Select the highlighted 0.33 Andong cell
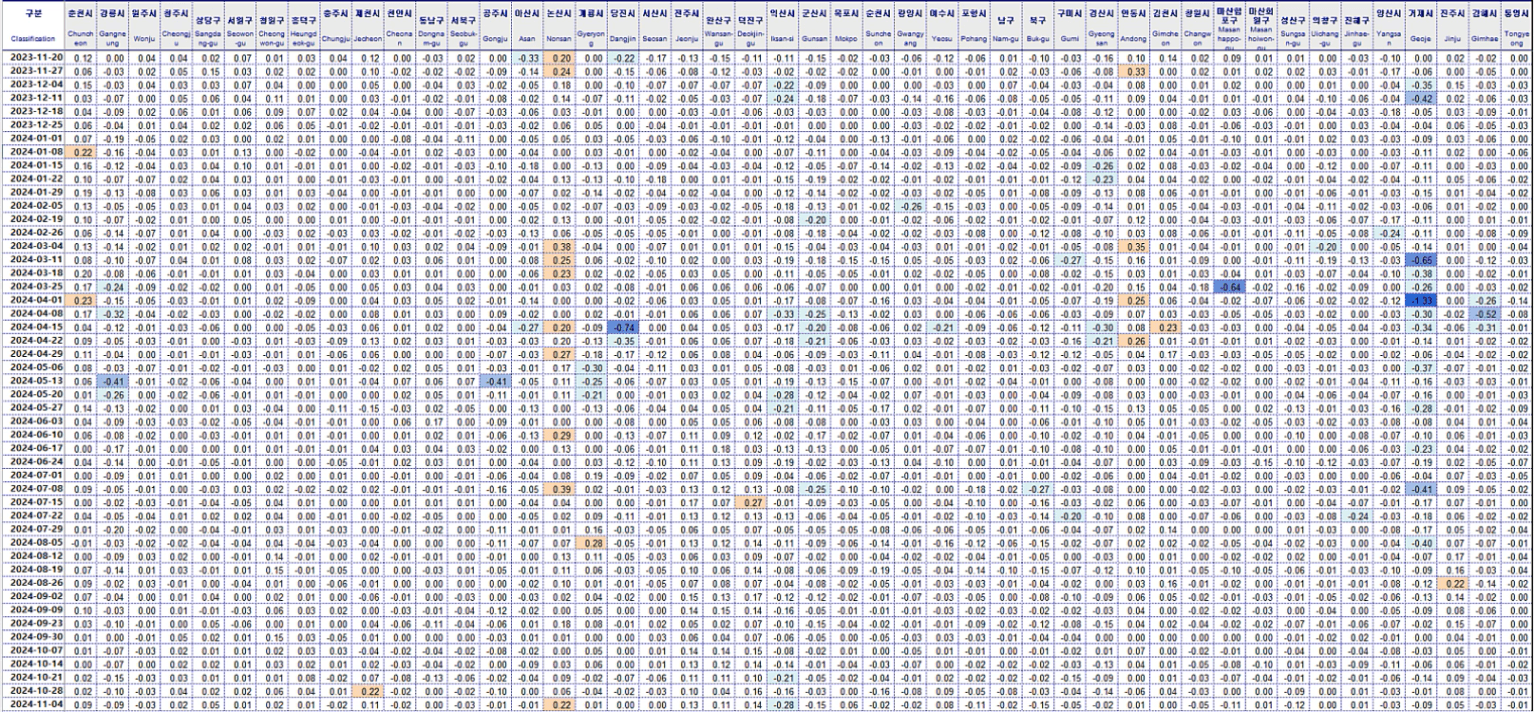 point(1133,71)
